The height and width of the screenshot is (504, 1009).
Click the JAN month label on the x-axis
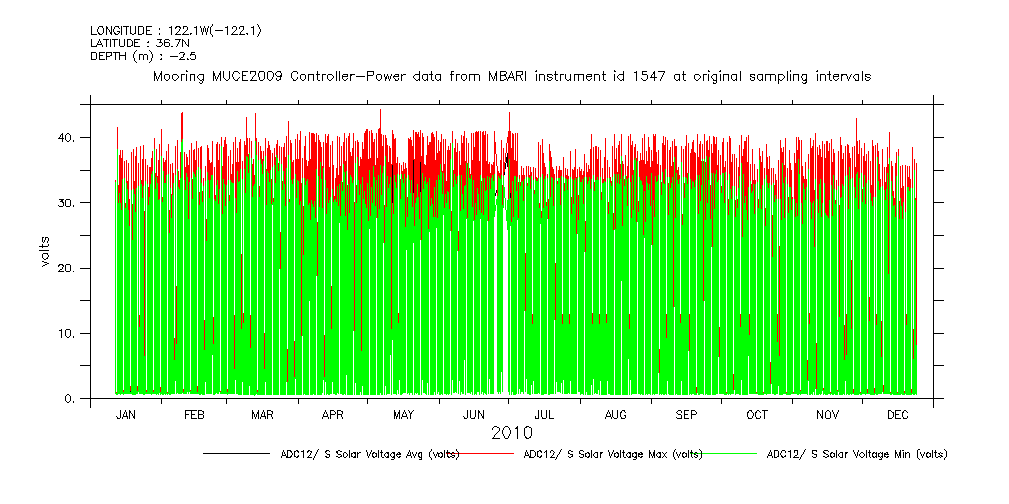tap(126, 414)
